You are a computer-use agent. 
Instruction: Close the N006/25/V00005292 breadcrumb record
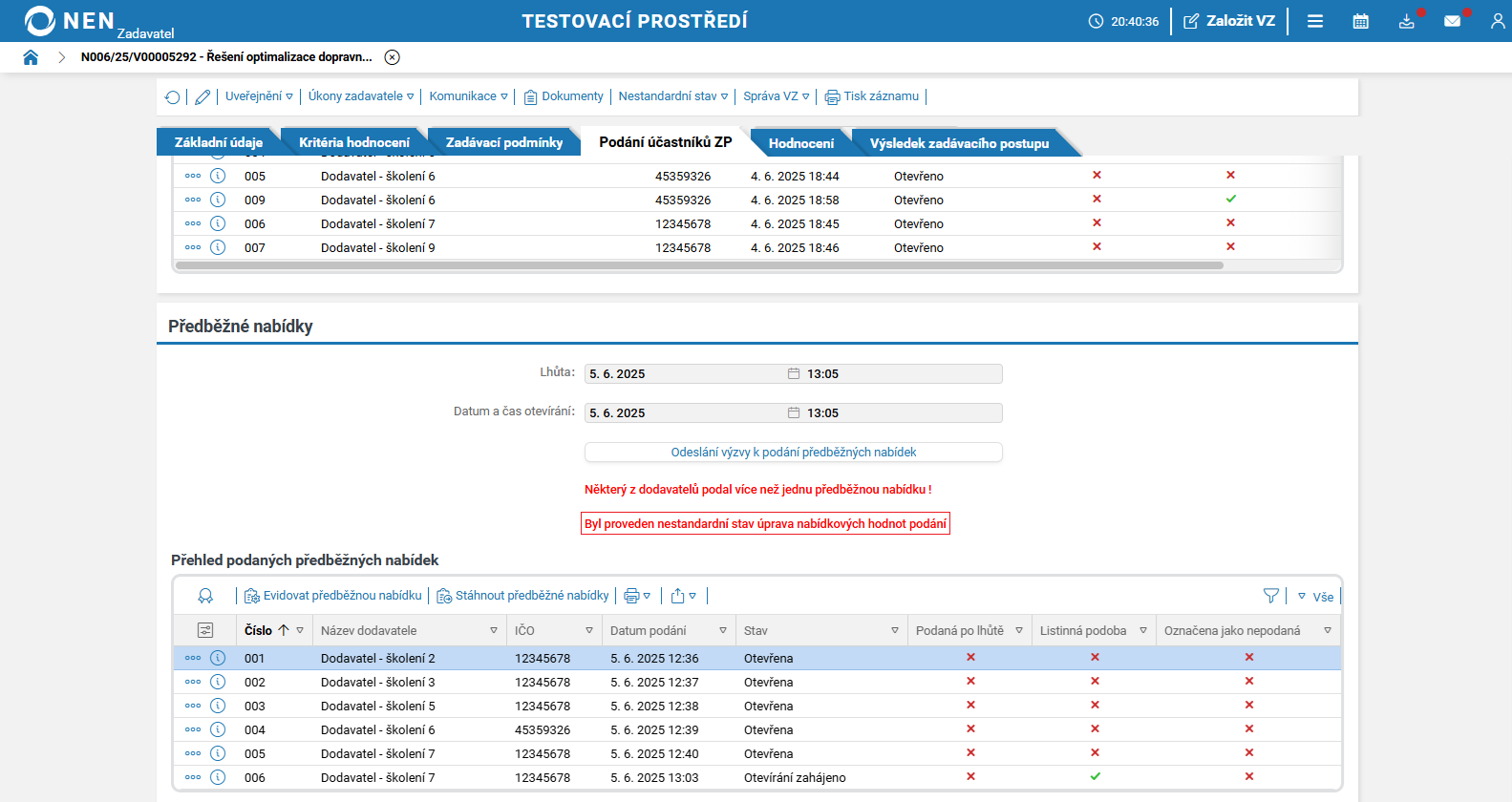pos(392,57)
